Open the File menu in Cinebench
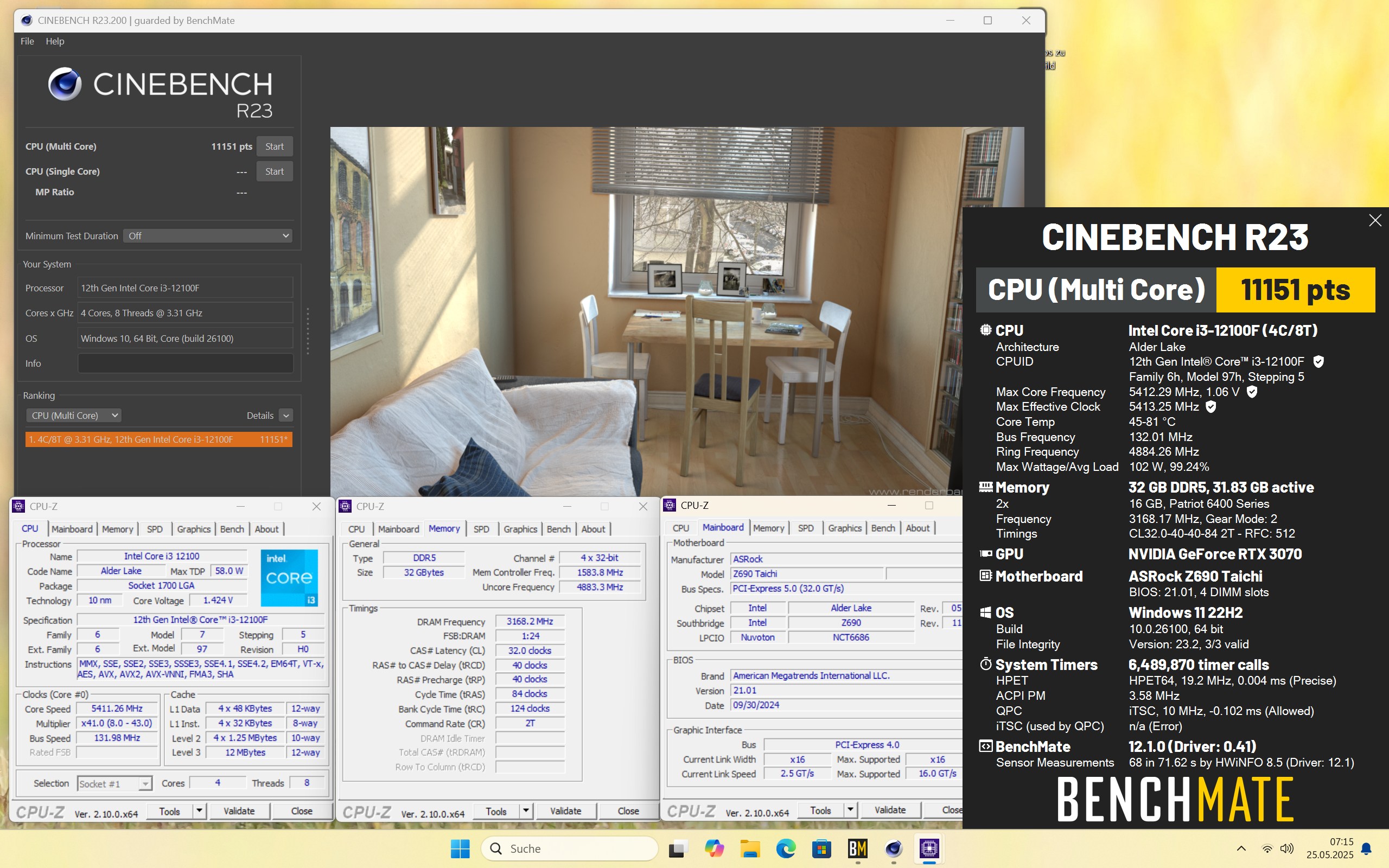 pyautogui.click(x=27, y=41)
